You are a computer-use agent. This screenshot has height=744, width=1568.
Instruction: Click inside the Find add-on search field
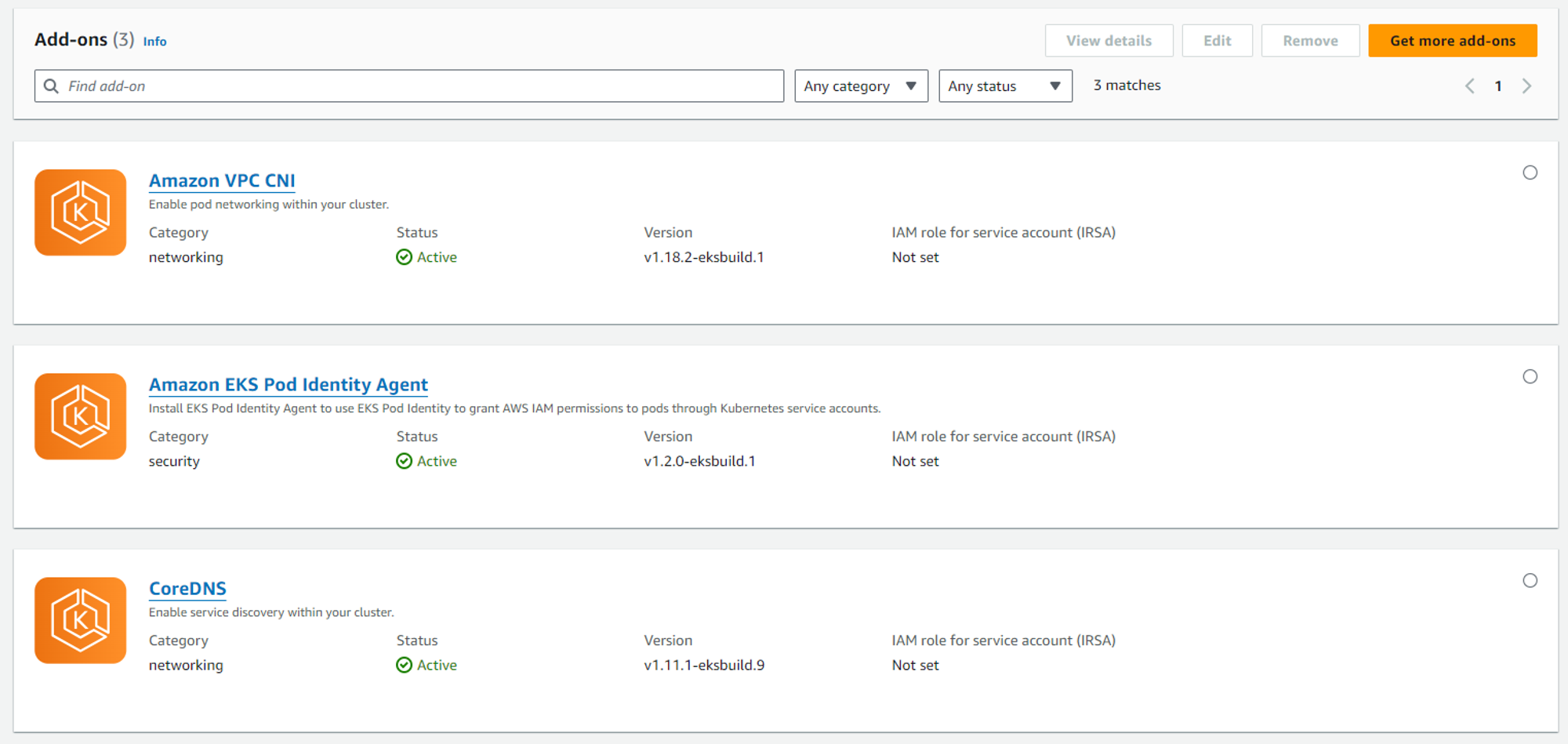point(314,85)
